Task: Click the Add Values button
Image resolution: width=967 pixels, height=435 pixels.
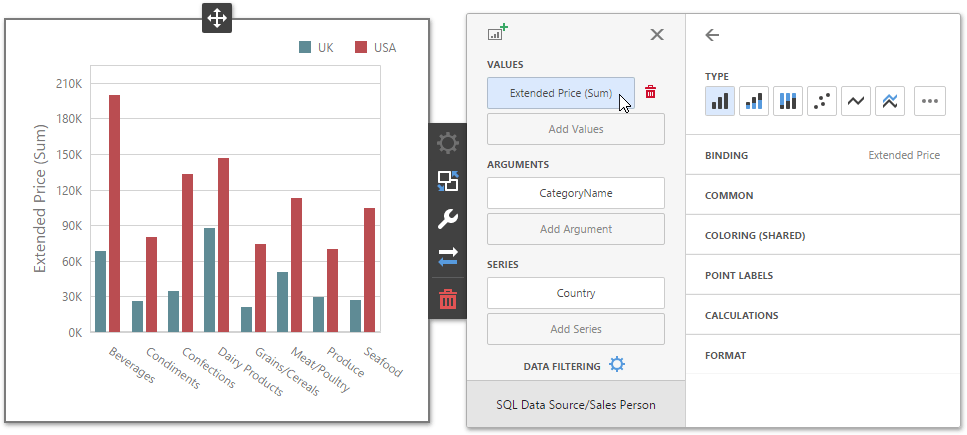Action: point(575,129)
